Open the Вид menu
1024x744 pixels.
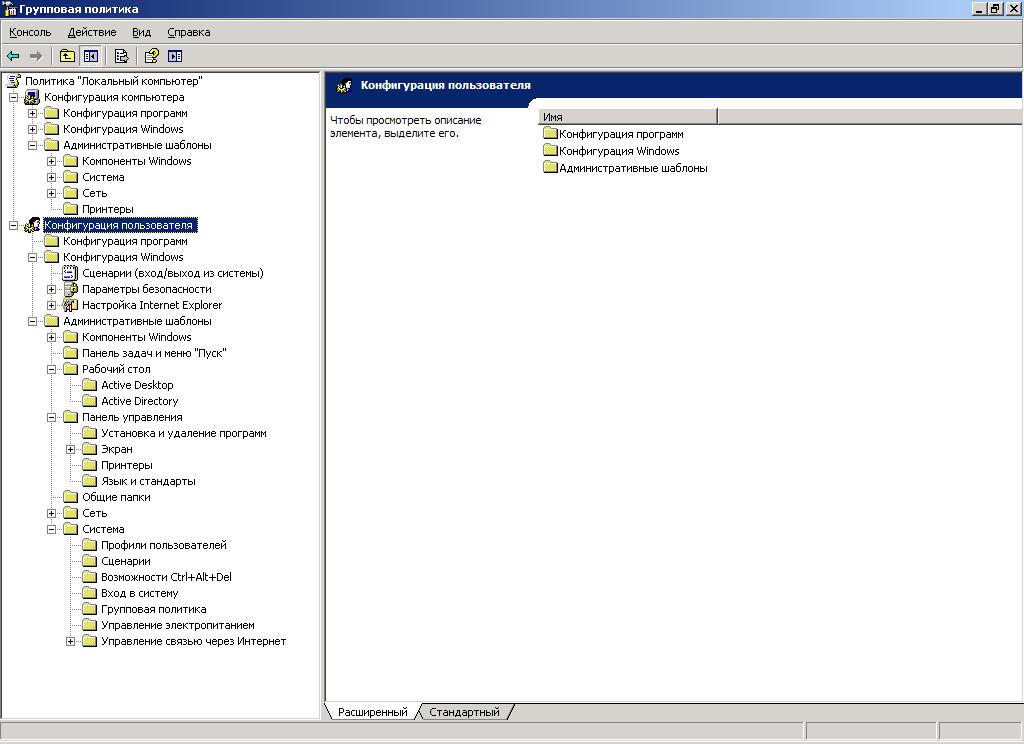(x=141, y=32)
